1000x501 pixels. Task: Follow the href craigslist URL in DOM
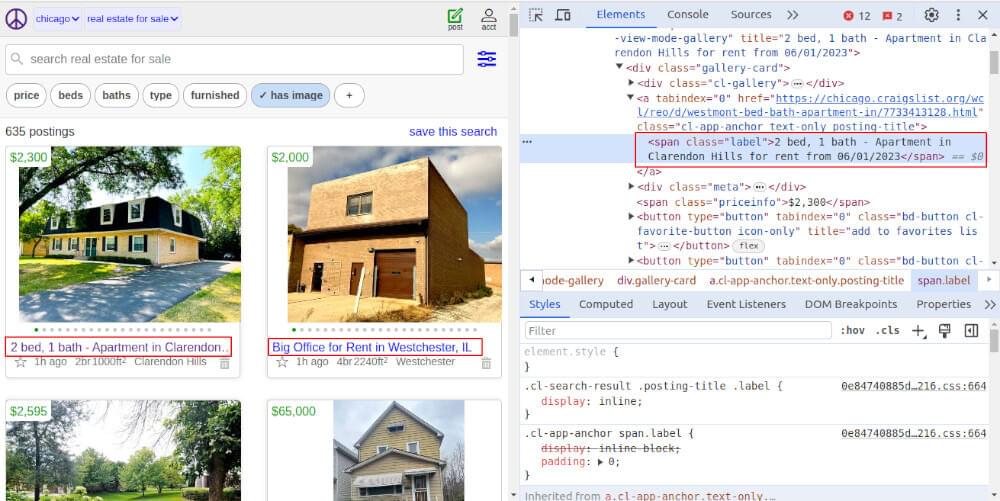(811, 105)
